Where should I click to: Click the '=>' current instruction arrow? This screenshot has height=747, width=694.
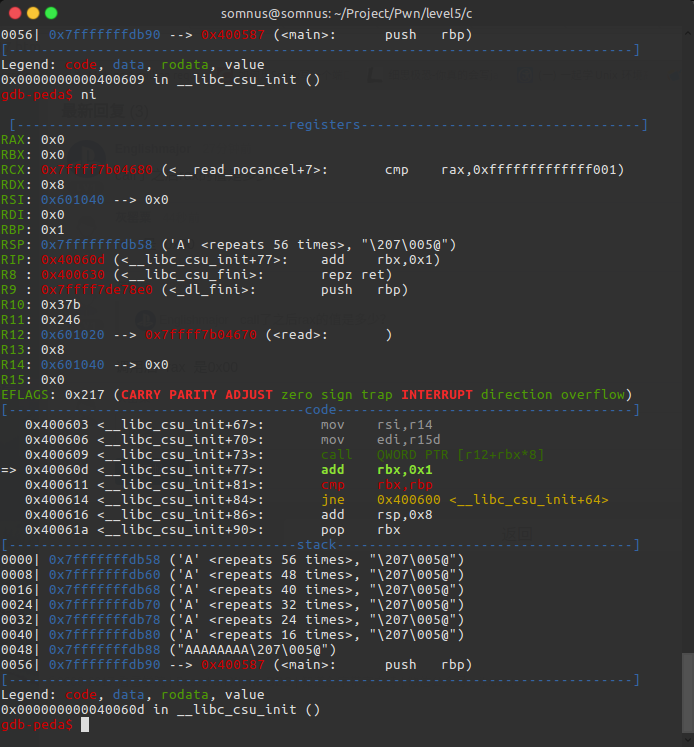(x=9, y=470)
